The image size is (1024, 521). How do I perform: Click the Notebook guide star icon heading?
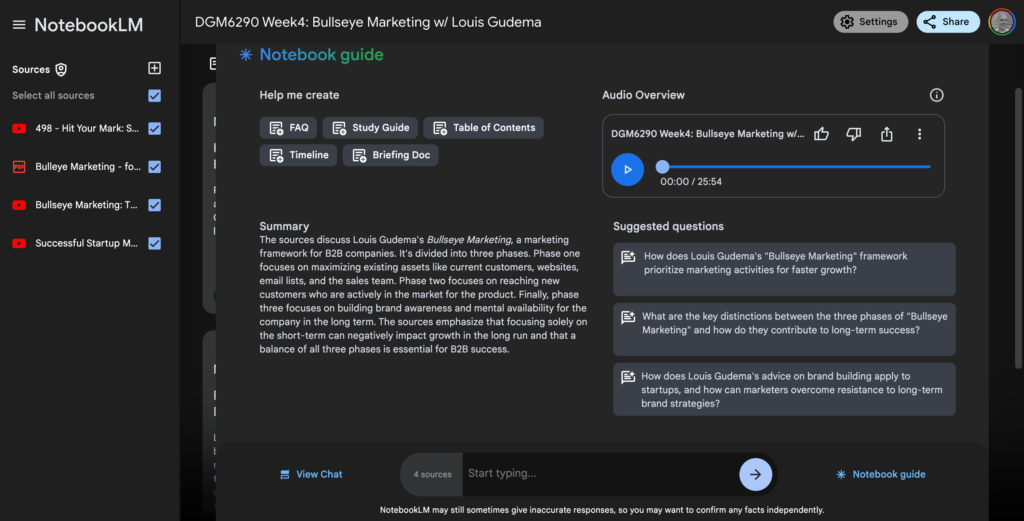pyautogui.click(x=246, y=55)
